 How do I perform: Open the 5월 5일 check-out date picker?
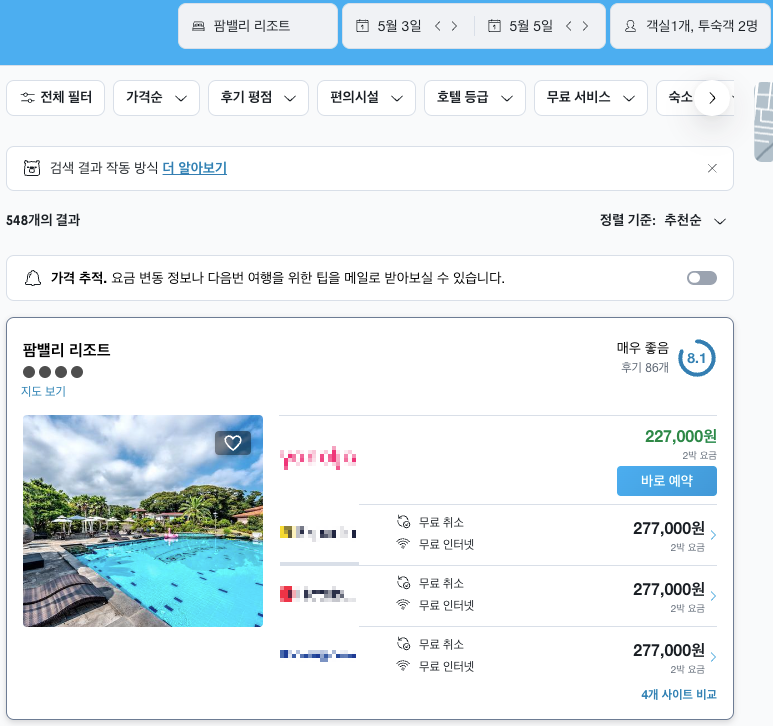pos(520,26)
